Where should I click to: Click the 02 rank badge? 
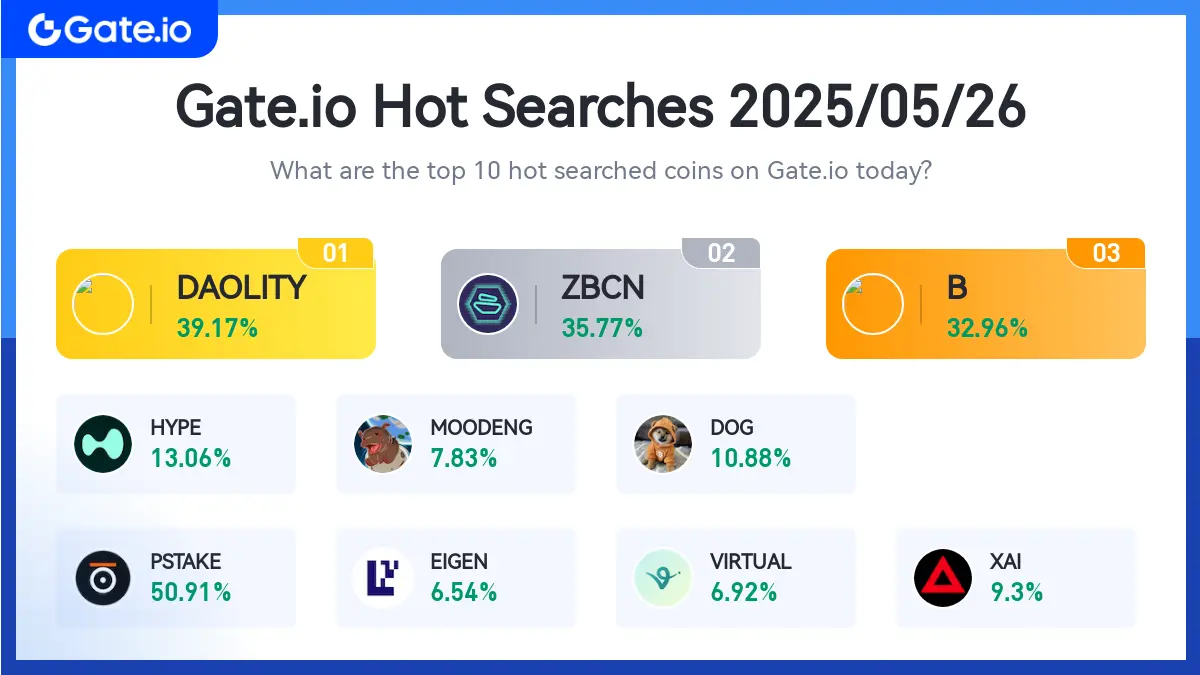point(721,253)
